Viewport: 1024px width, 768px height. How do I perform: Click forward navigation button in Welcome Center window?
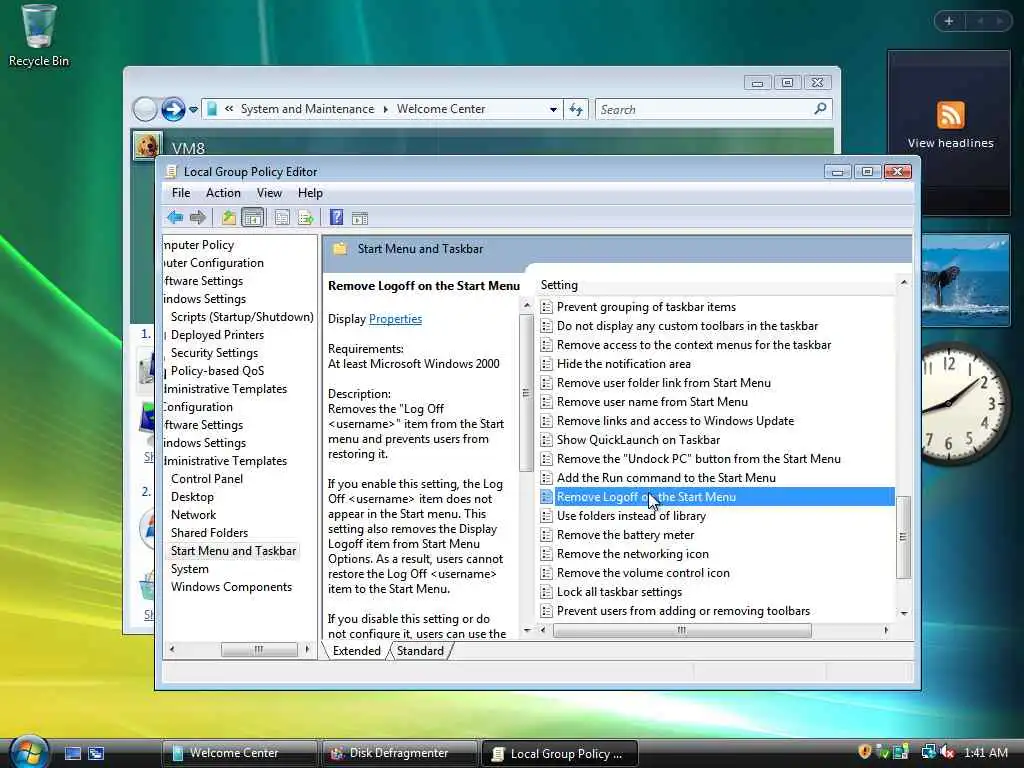(173, 109)
